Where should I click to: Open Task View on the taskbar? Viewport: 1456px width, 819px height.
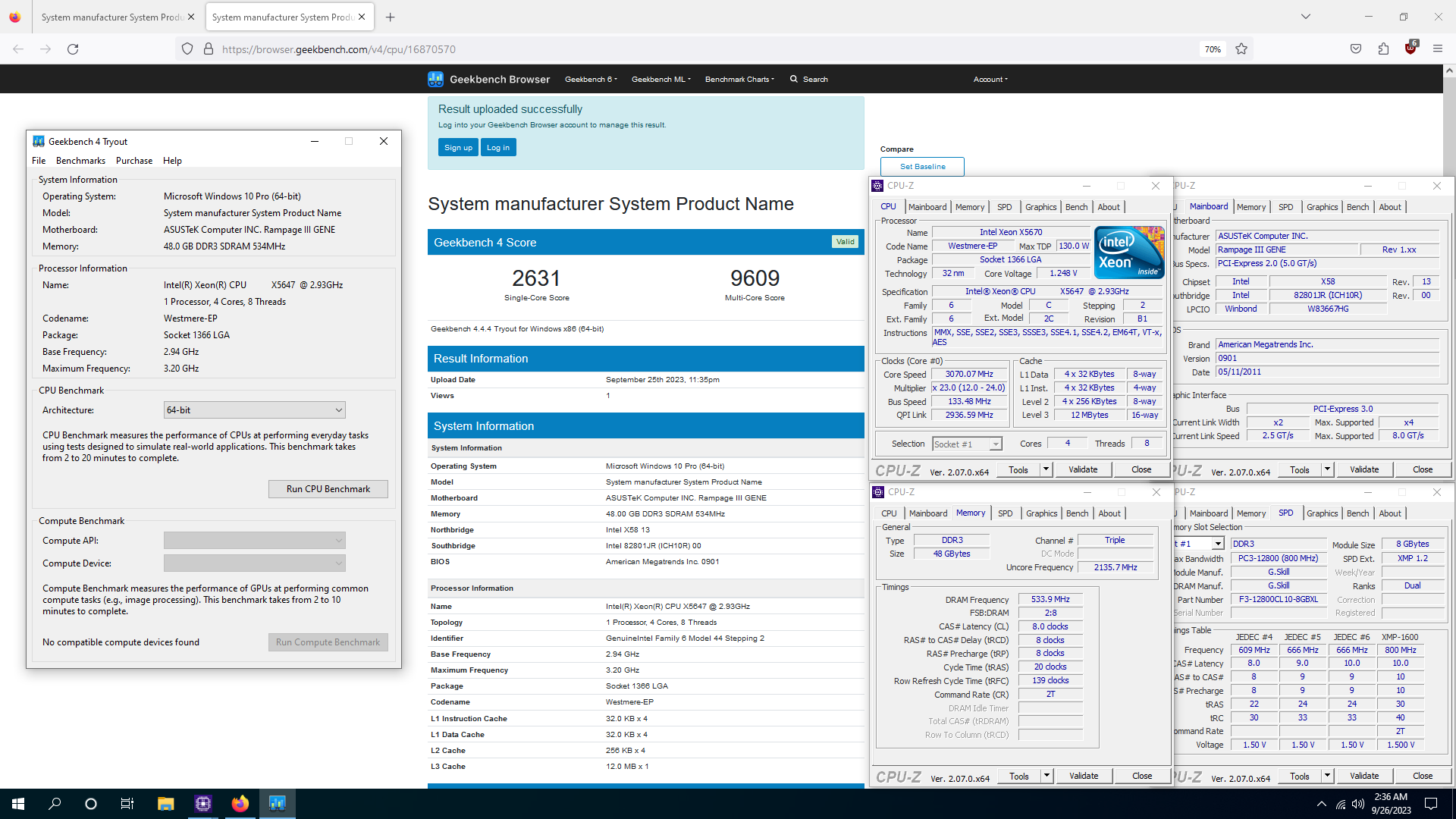tap(127, 804)
